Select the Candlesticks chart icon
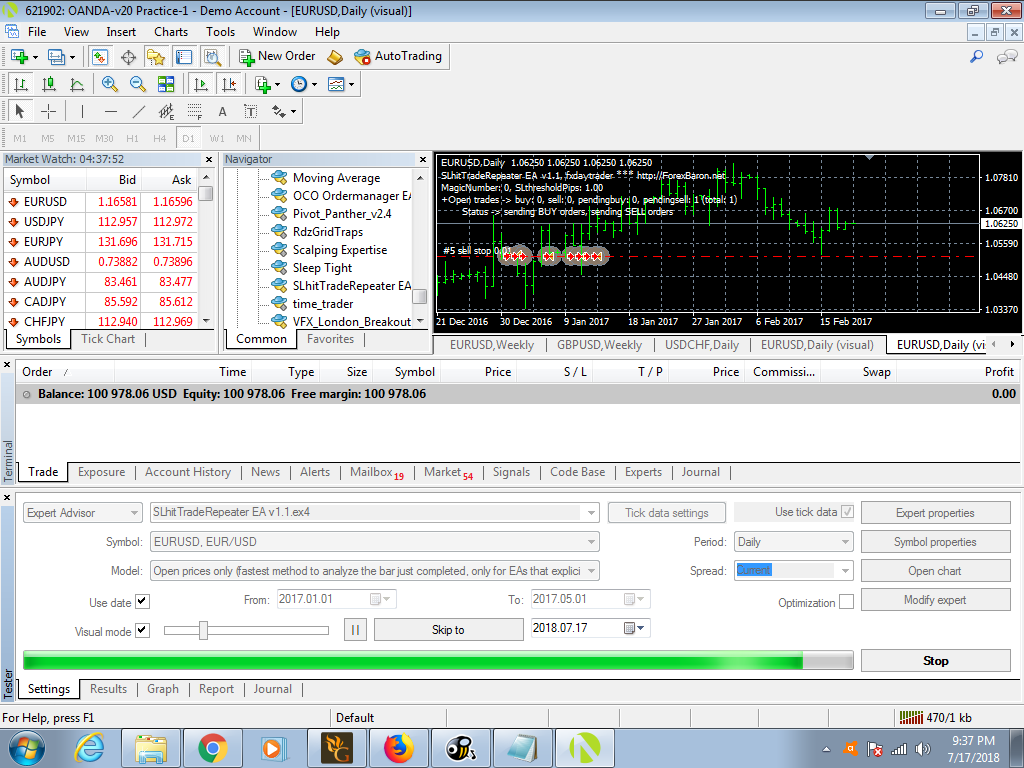The width and height of the screenshot is (1024, 768). 48,84
